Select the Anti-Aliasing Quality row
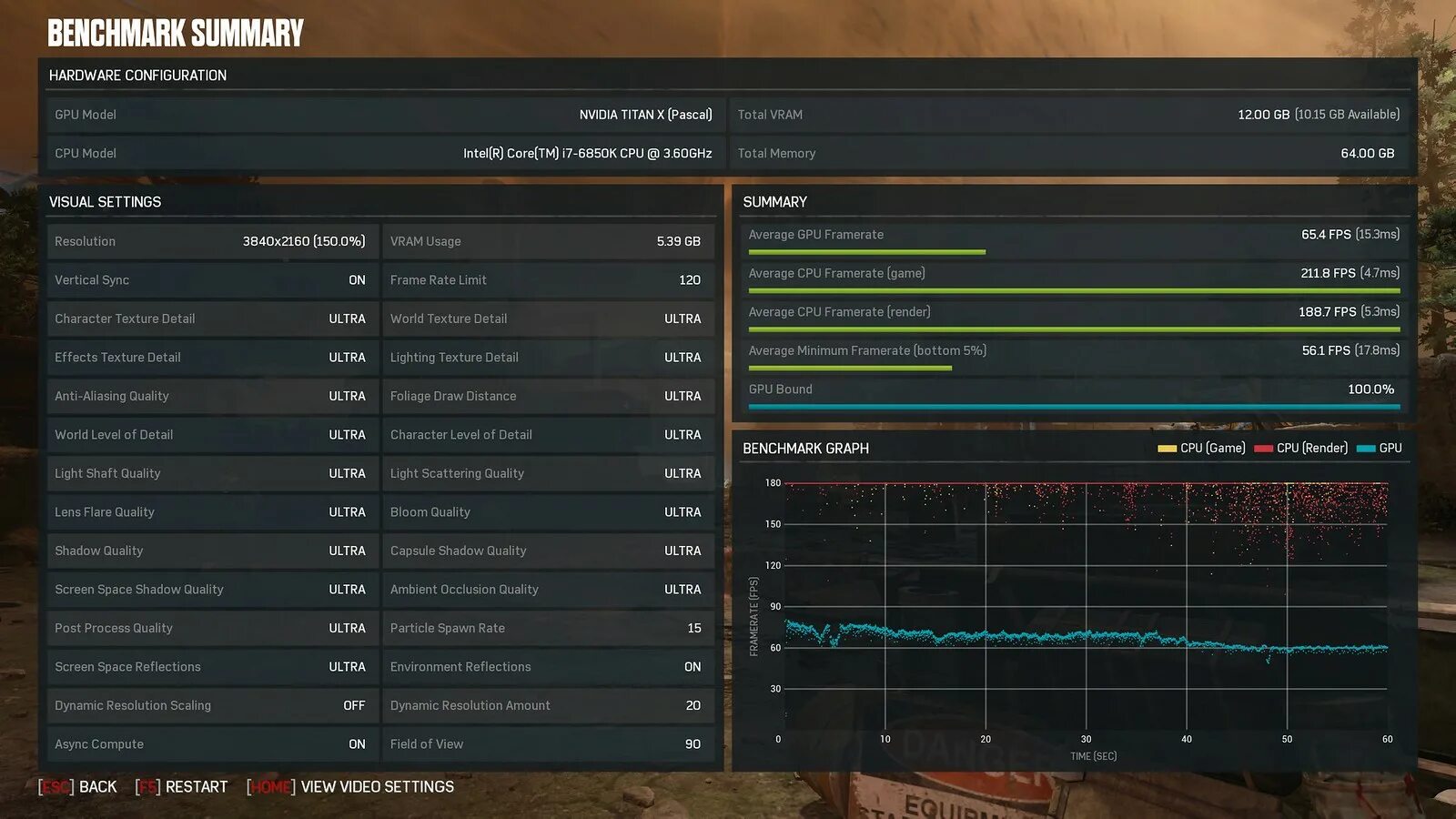This screenshot has height=819, width=1456. click(212, 396)
